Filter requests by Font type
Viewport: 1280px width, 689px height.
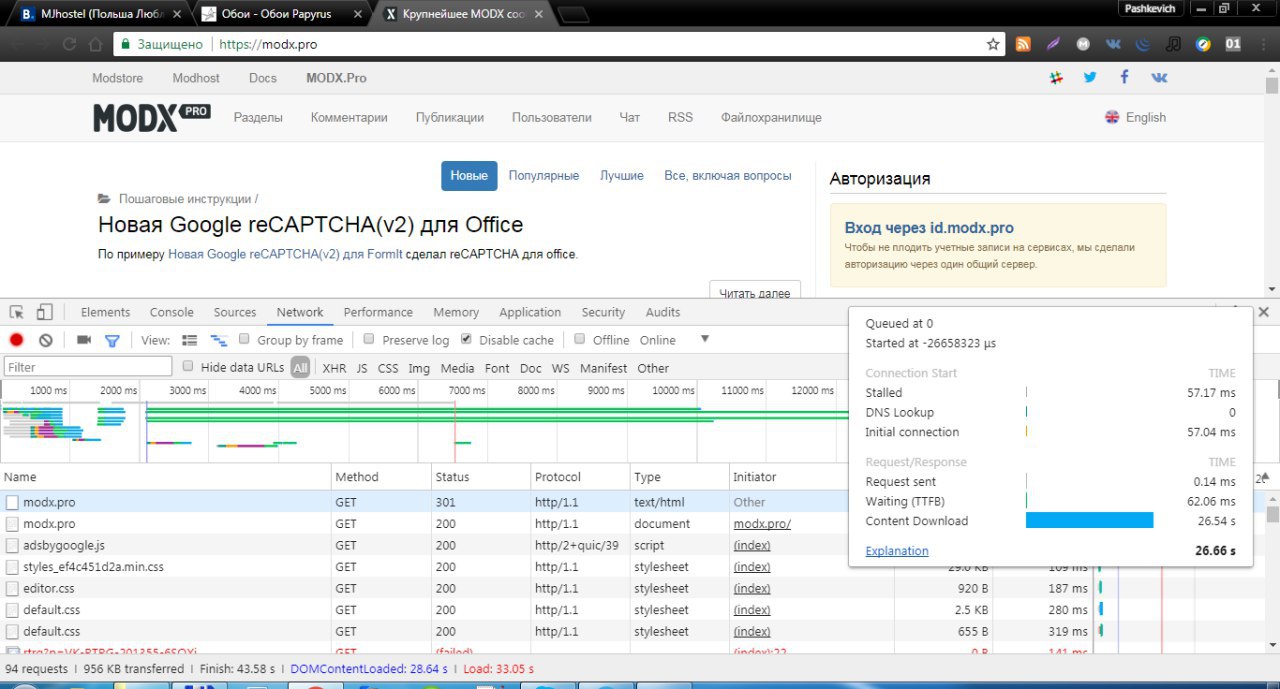[x=497, y=368]
